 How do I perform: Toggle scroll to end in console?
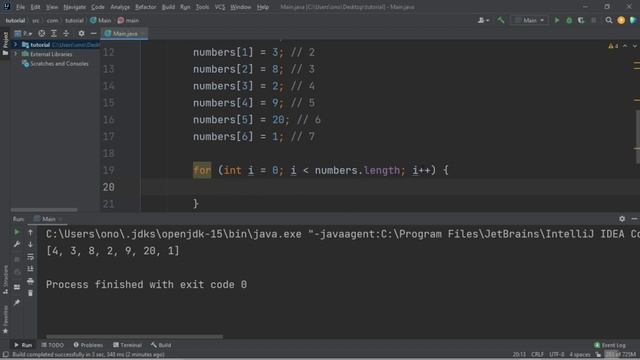(30, 269)
